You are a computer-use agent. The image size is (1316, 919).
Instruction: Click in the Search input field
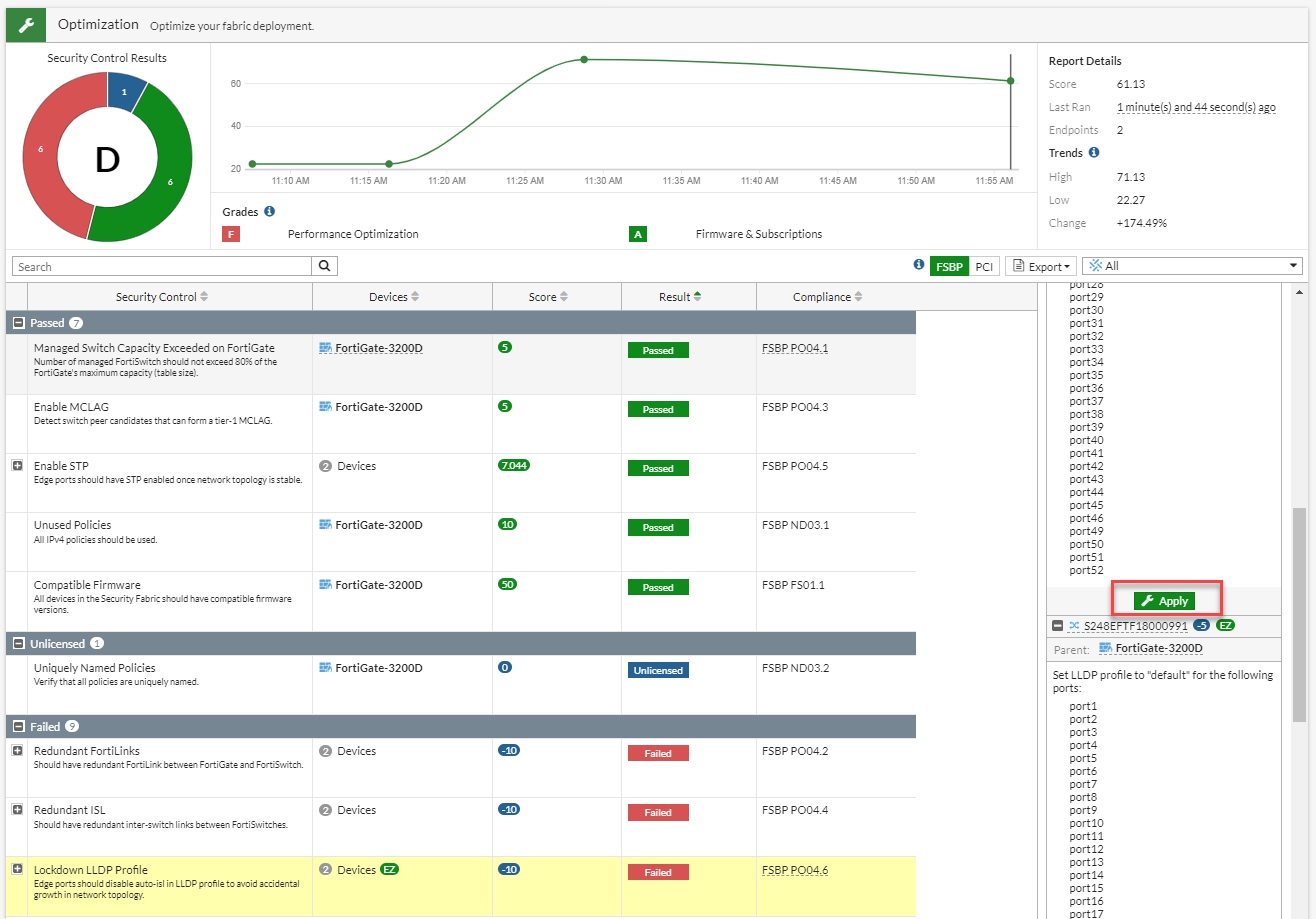point(162,267)
